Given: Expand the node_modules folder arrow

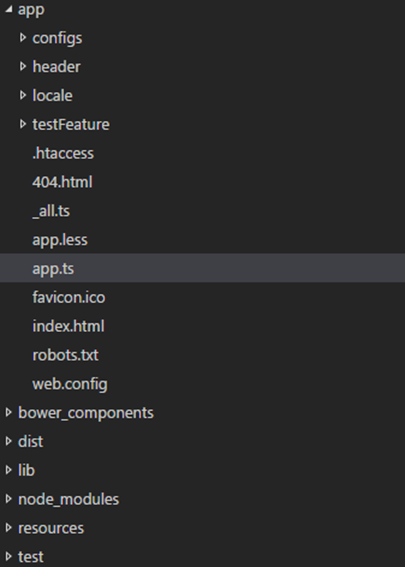Looking at the screenshot, I should (9, 499).
